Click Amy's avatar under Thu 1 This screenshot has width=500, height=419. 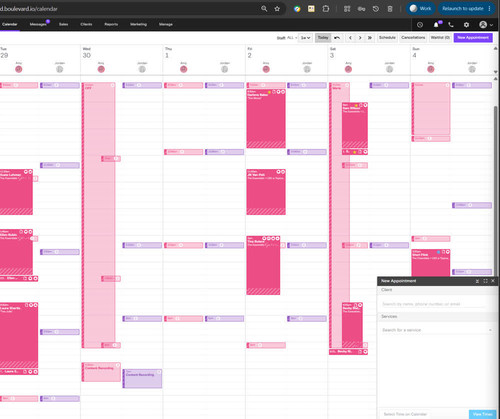[183, 69]
